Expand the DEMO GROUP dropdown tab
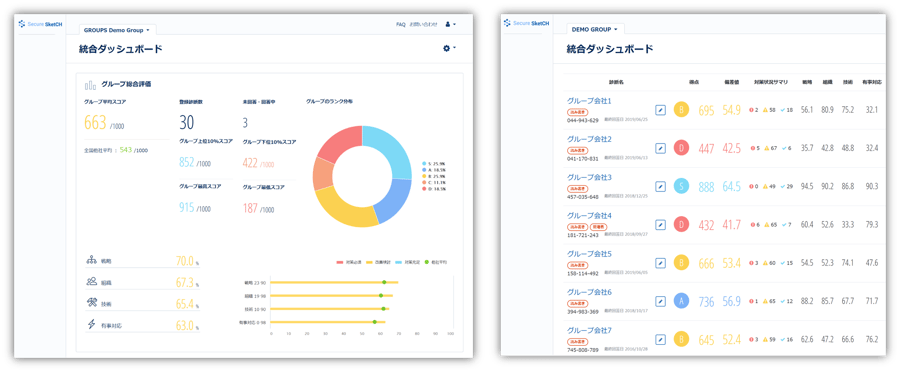 click(595, 29)
